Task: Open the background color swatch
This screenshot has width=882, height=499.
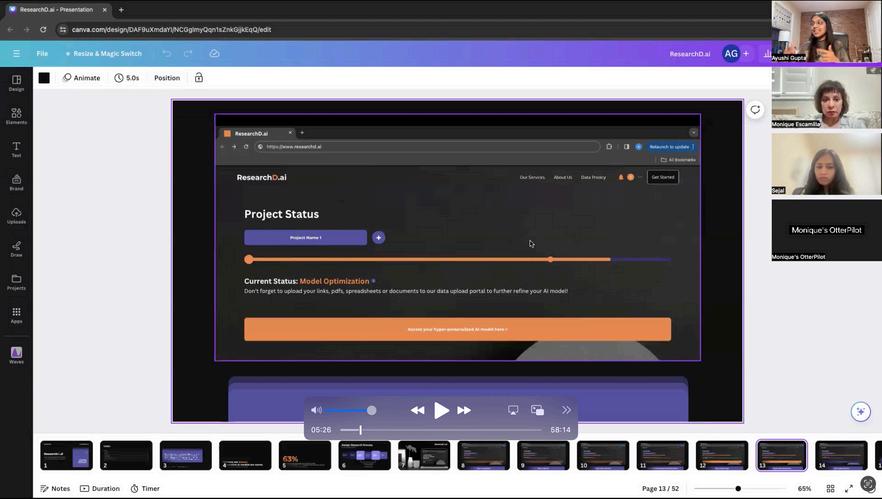Action: 44,78
